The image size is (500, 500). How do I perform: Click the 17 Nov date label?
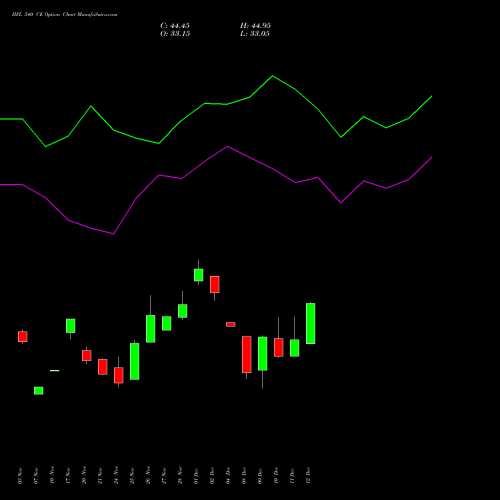[x=68, y=476]
